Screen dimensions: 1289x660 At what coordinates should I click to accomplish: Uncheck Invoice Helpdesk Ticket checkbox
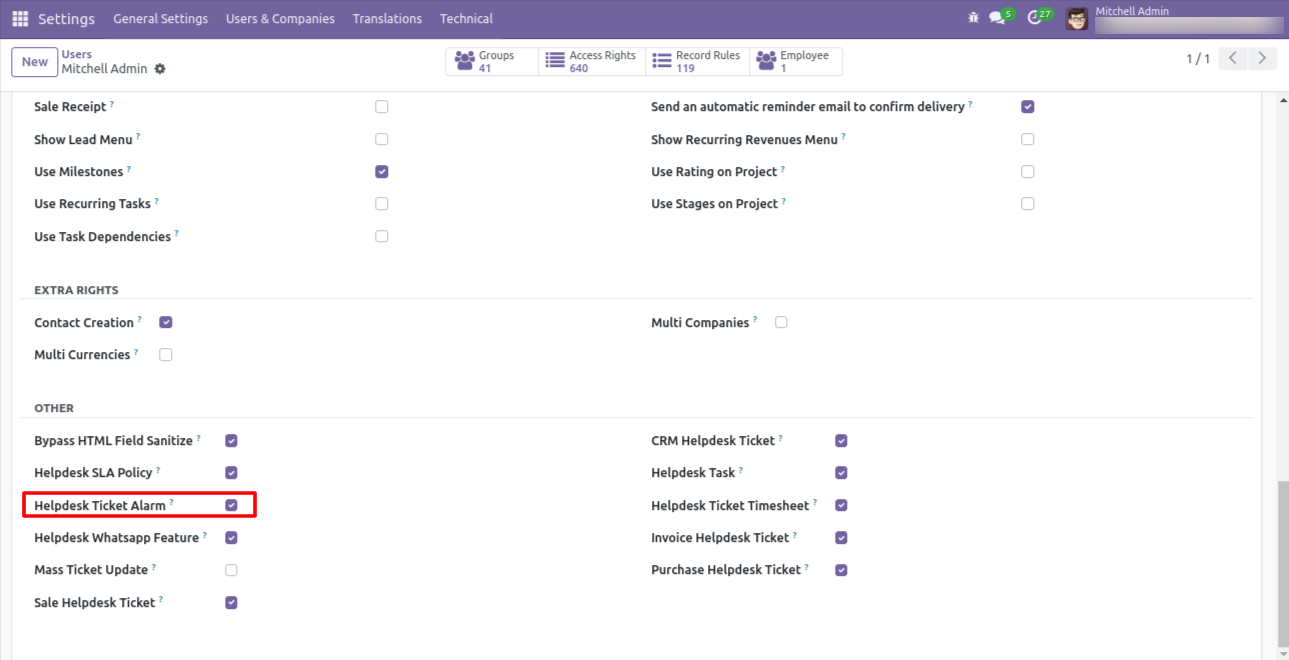(x=841, y=538)
